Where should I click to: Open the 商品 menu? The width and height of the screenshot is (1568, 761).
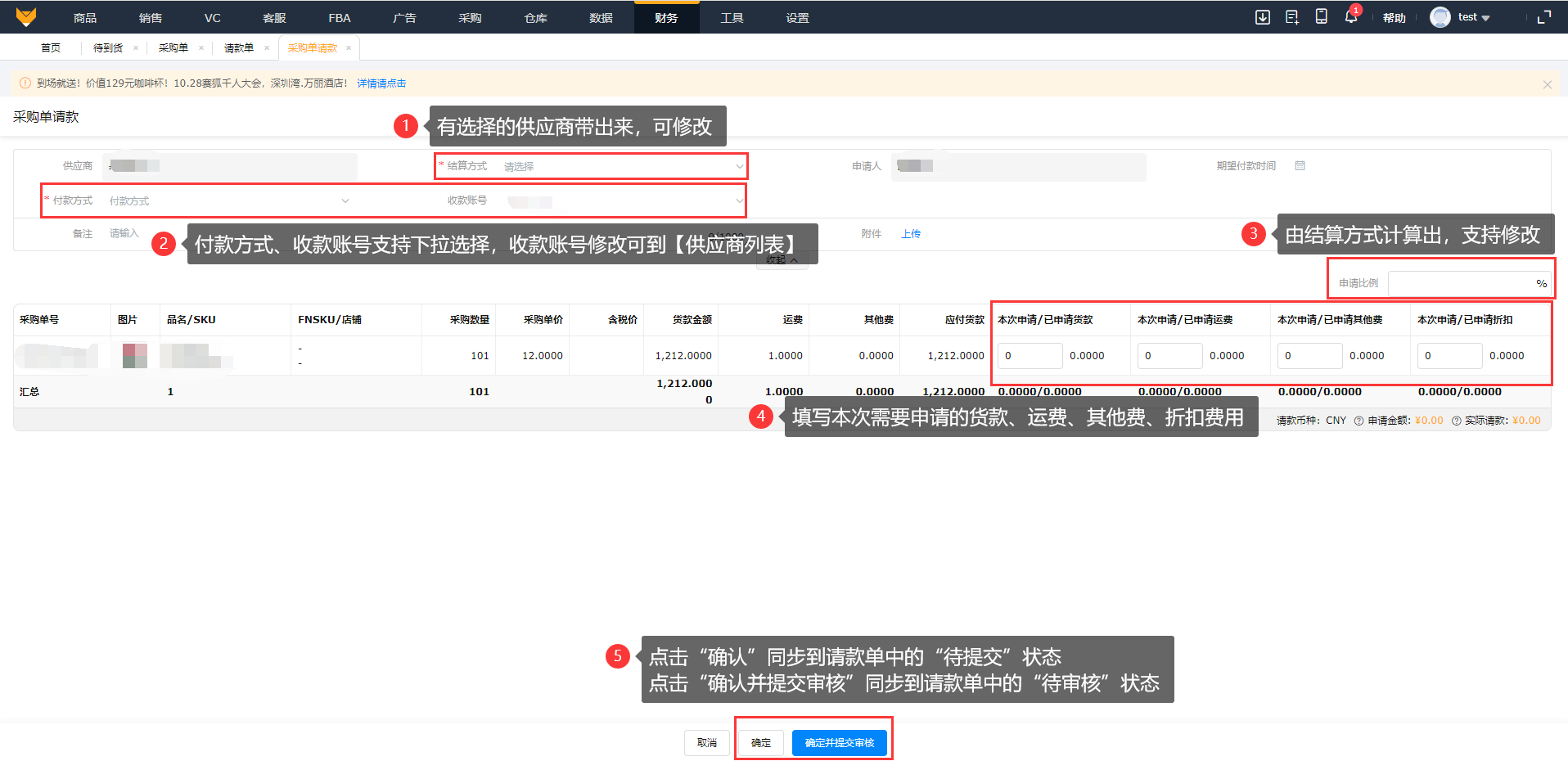point(85,18)
